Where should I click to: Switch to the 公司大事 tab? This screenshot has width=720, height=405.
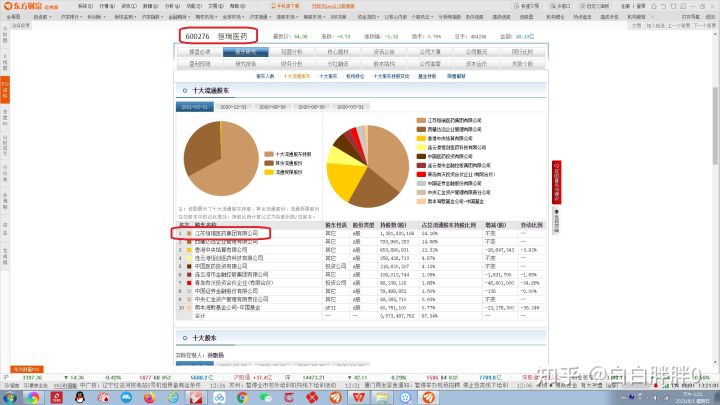430,52
